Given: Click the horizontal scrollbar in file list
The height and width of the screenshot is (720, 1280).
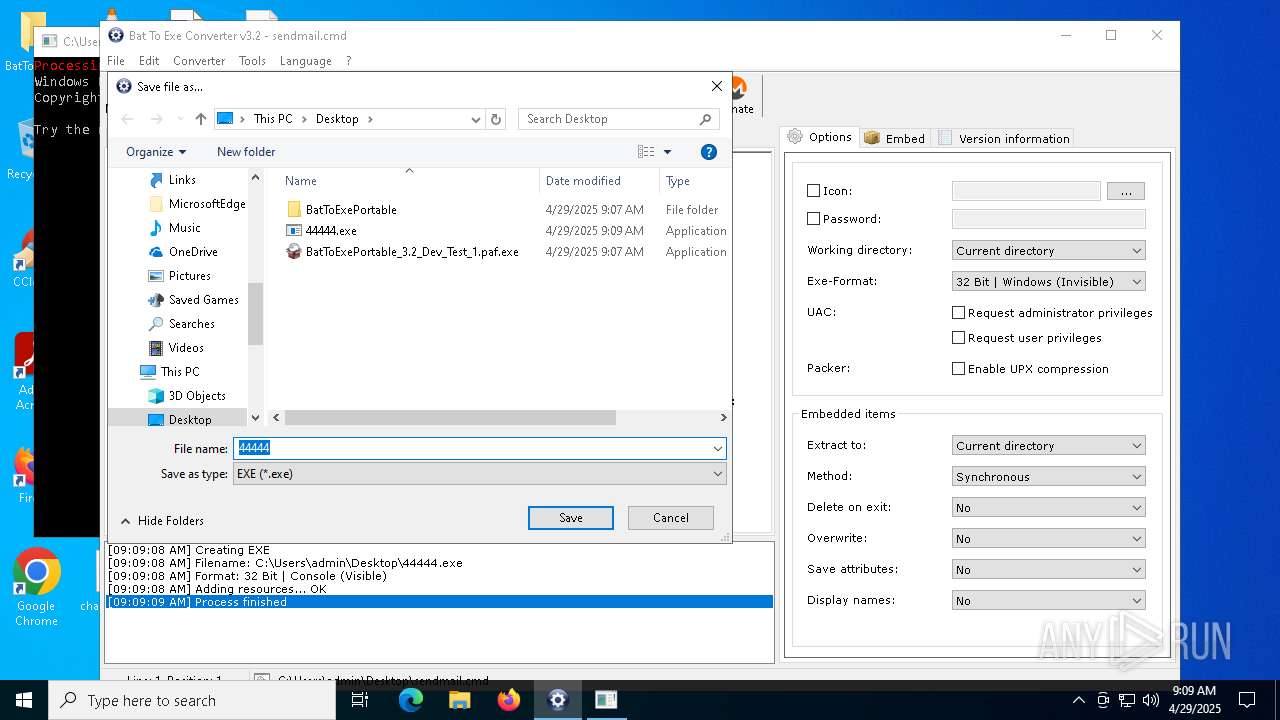Looking at the screenshot, I should 452,418.
